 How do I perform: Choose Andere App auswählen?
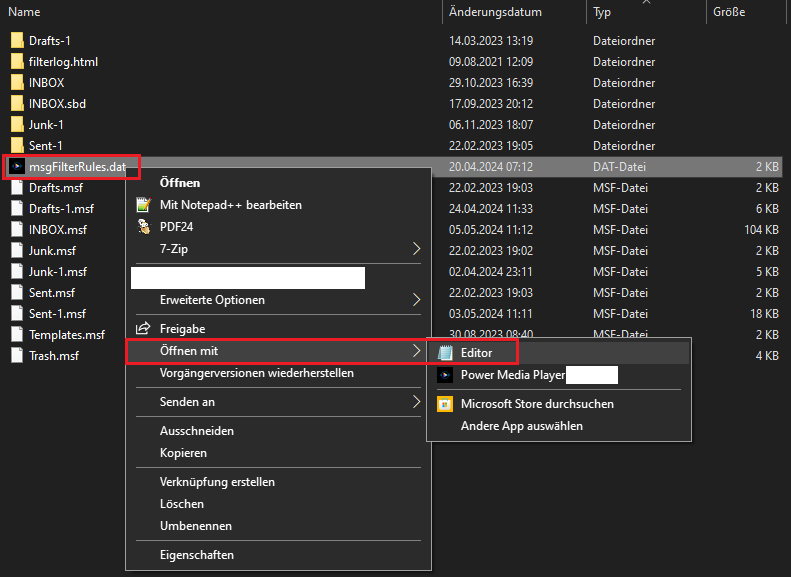[x=521, y=426]
